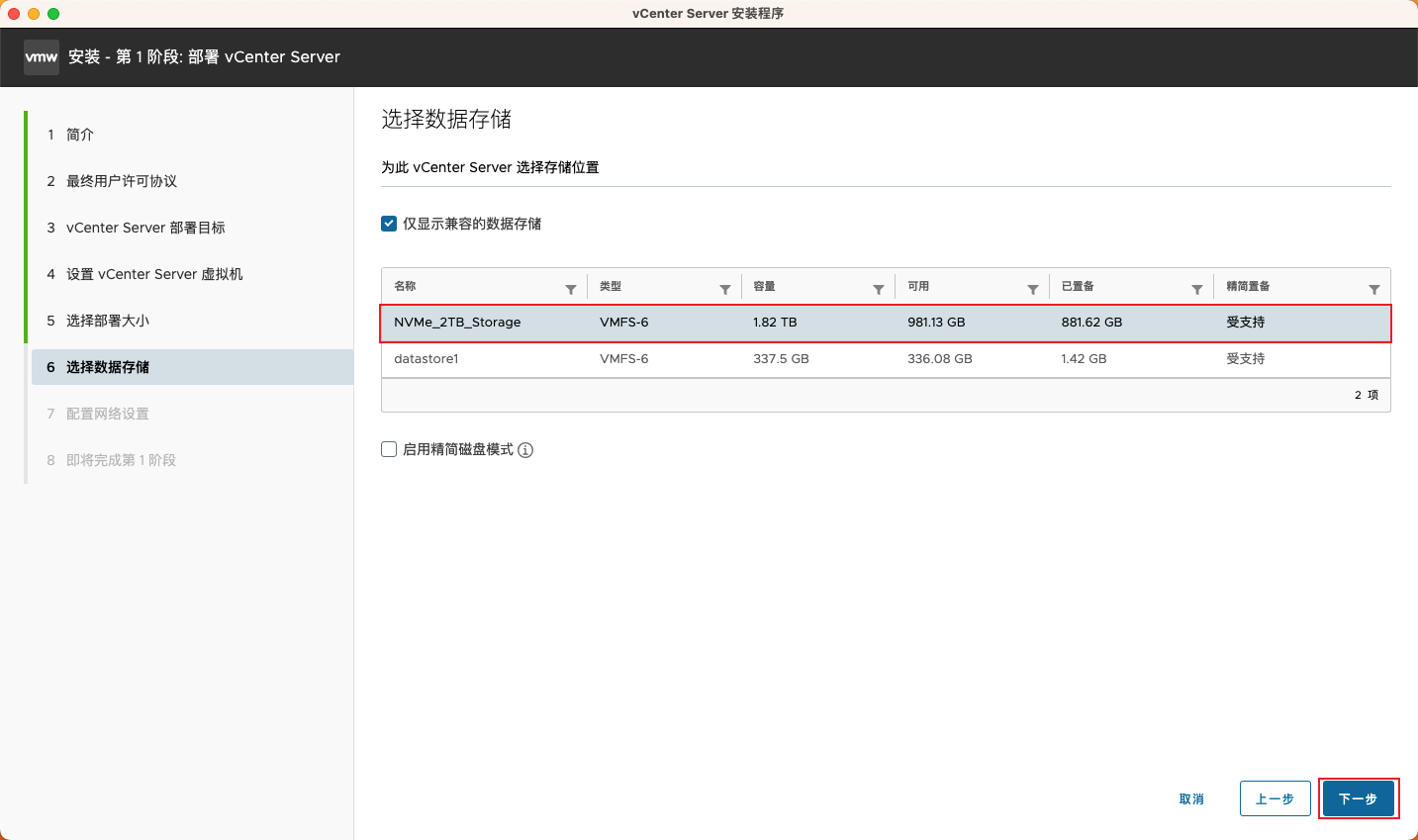The image size is (1418, 840).
Task: Sort by 容量 column header
Action: tap(764, 286)
